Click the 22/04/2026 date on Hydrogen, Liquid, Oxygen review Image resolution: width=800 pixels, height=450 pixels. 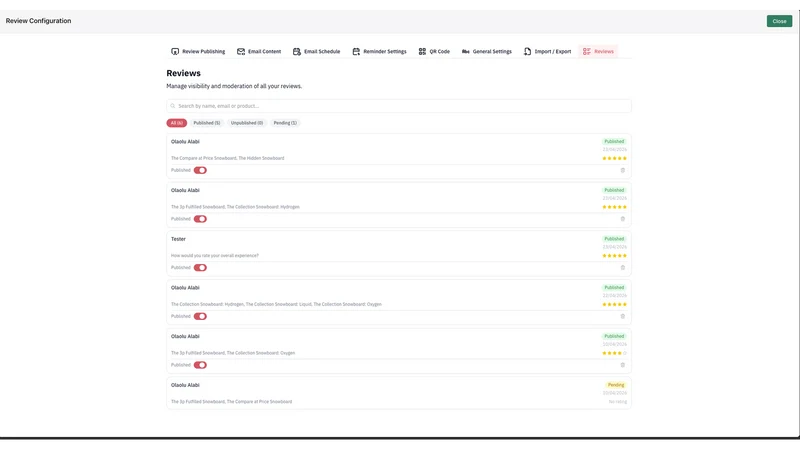point(615,295)
